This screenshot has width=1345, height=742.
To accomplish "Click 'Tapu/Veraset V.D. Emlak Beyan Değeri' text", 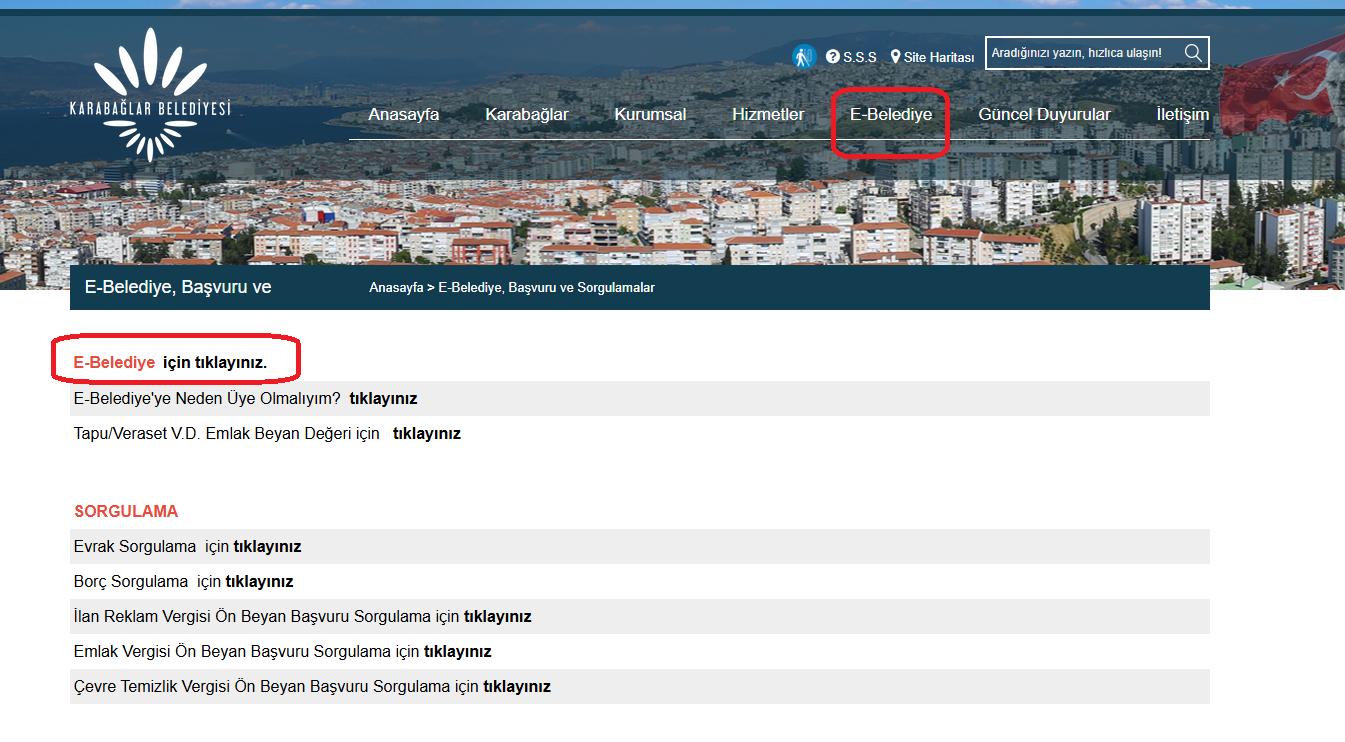I will [215, 433].
